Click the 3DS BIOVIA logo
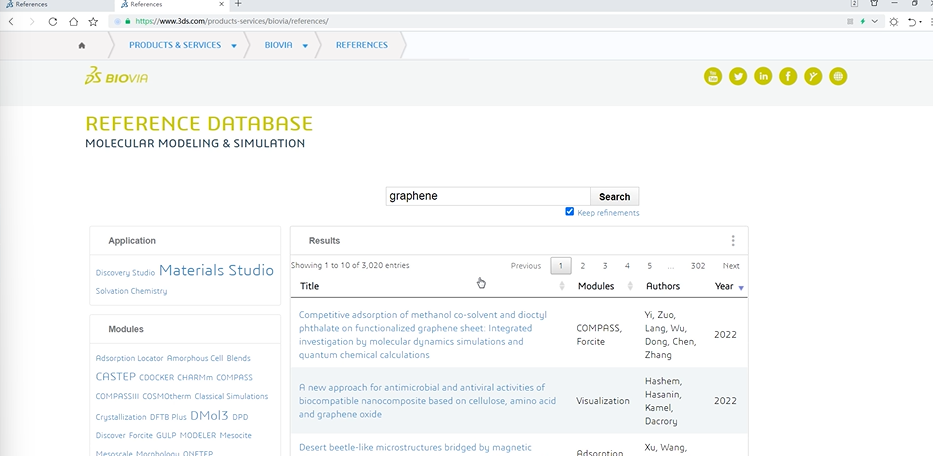Image resolution: width=933 pixels, height=456 pixels. coord(116,76)
